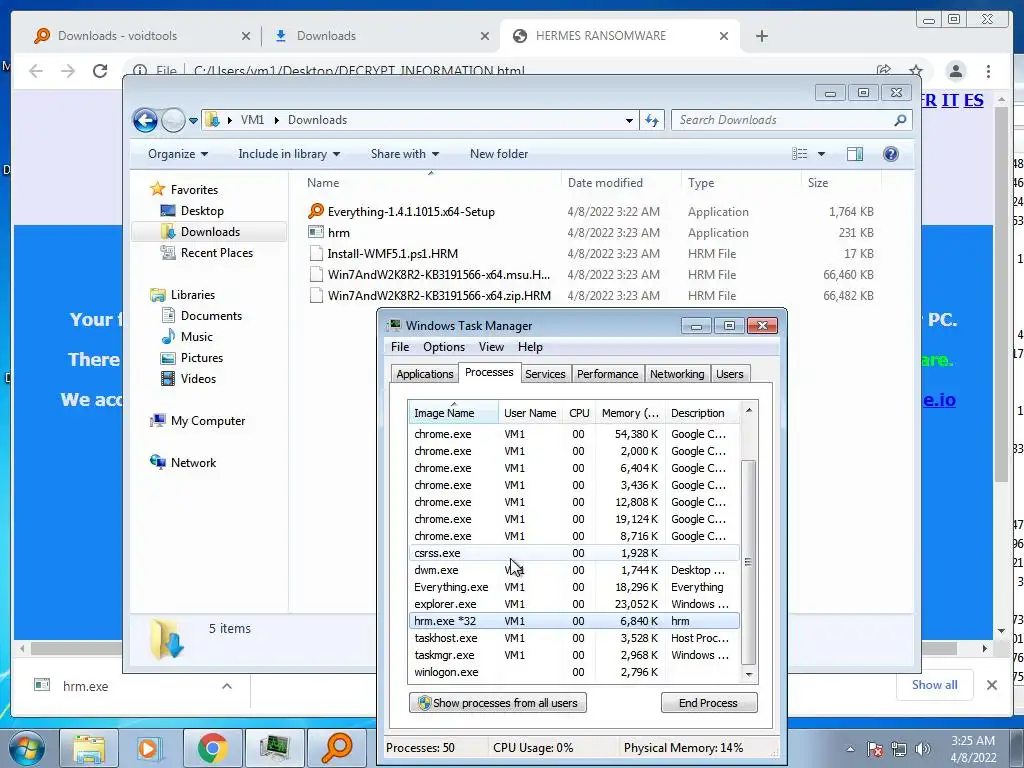The height and width of the screenshot is (768, 1024).
Task: Click Chrome back arrow icon
Action: (36, 71)
